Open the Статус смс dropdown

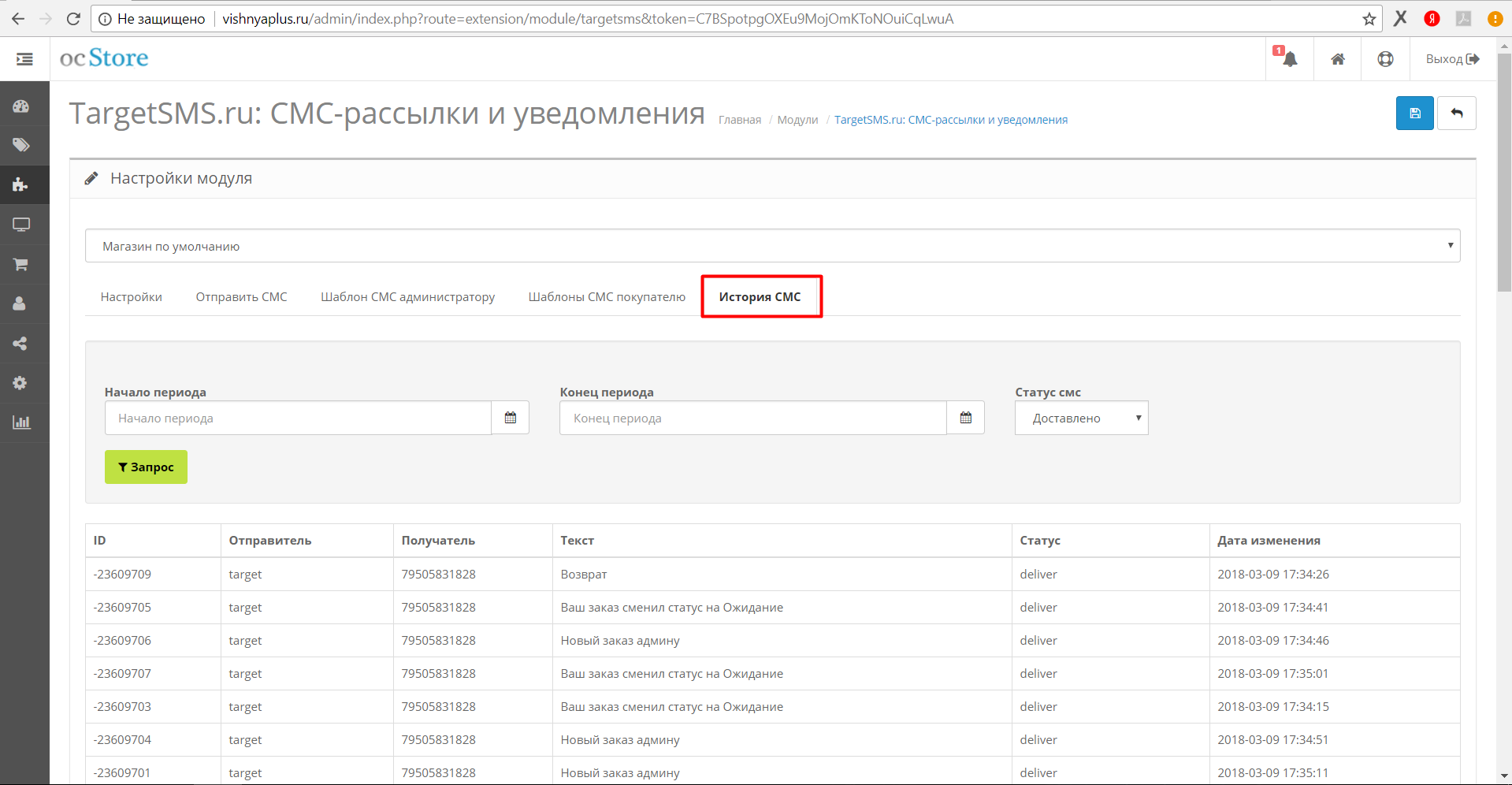tap(1081, 418)
